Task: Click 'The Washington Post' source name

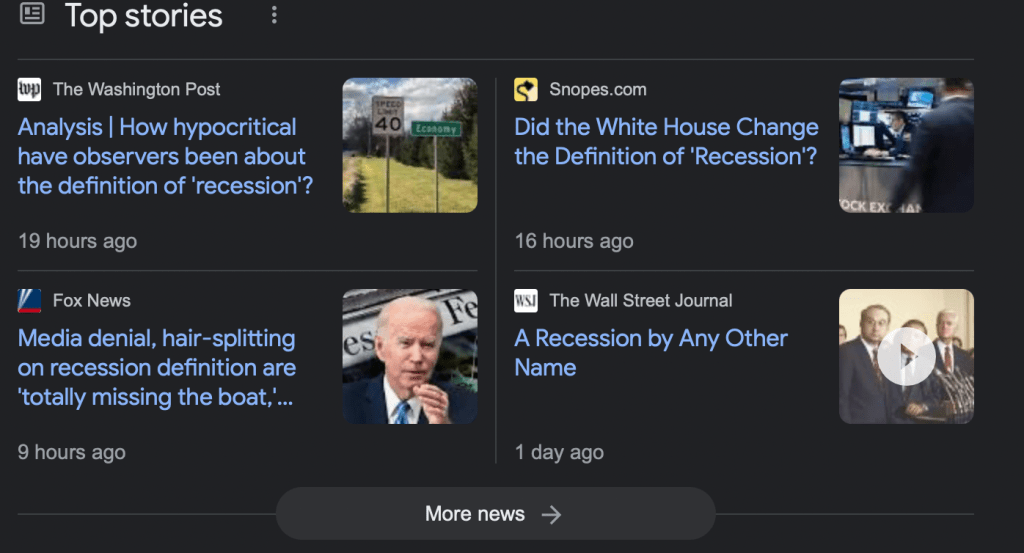Action: point(137,89)
